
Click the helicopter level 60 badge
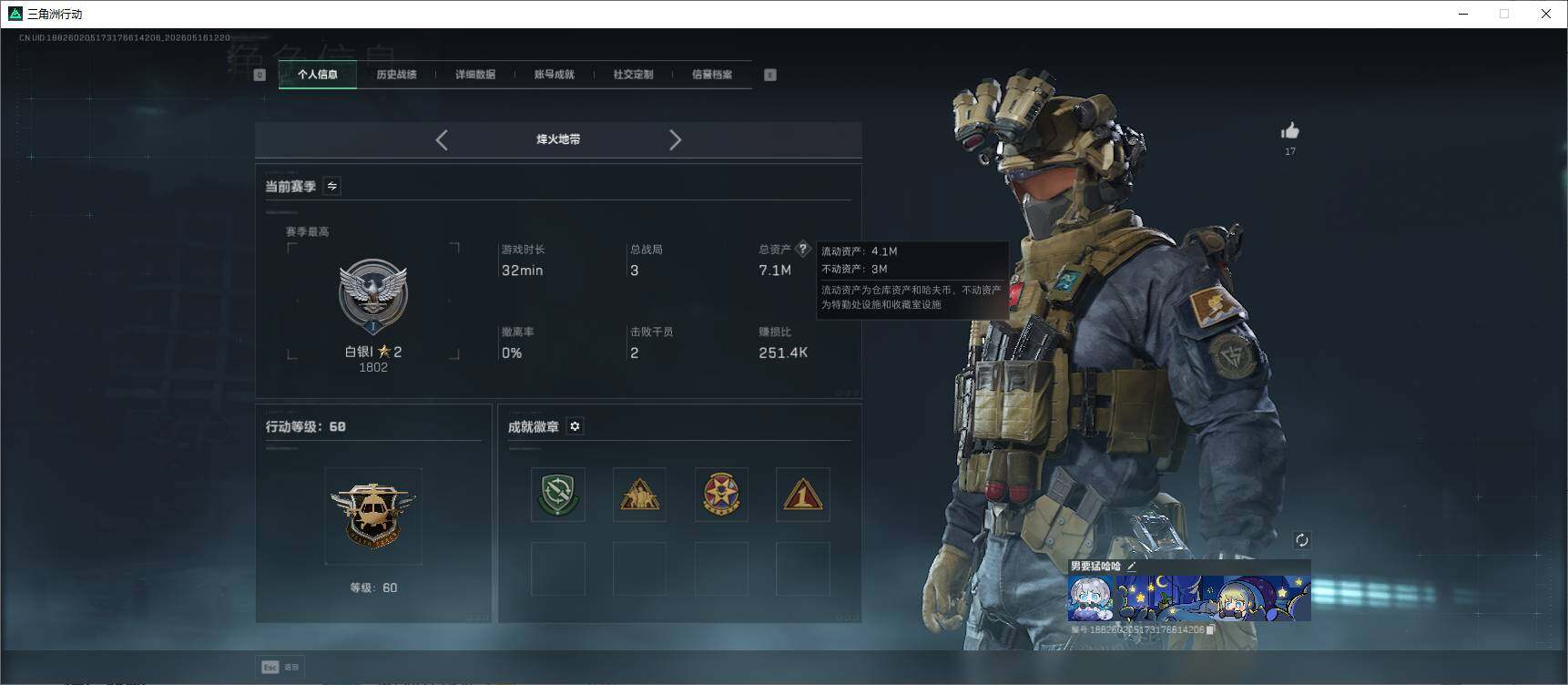pos(373,516)
